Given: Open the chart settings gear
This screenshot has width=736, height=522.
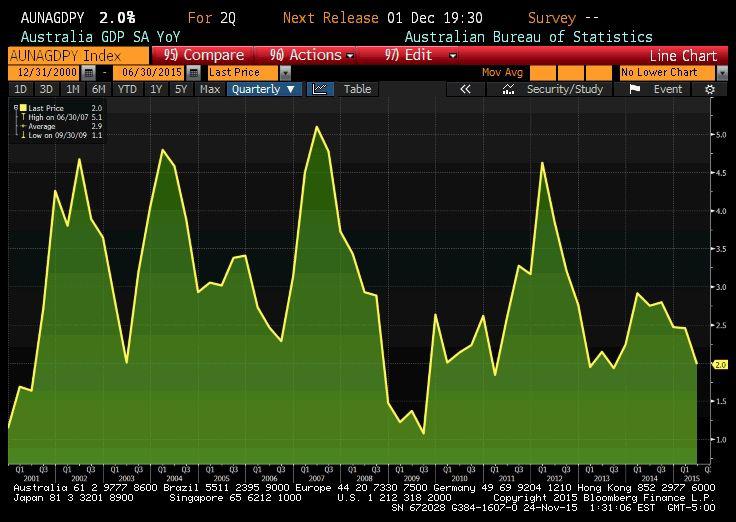Looking at the screenshot, I should click(710, 89).
